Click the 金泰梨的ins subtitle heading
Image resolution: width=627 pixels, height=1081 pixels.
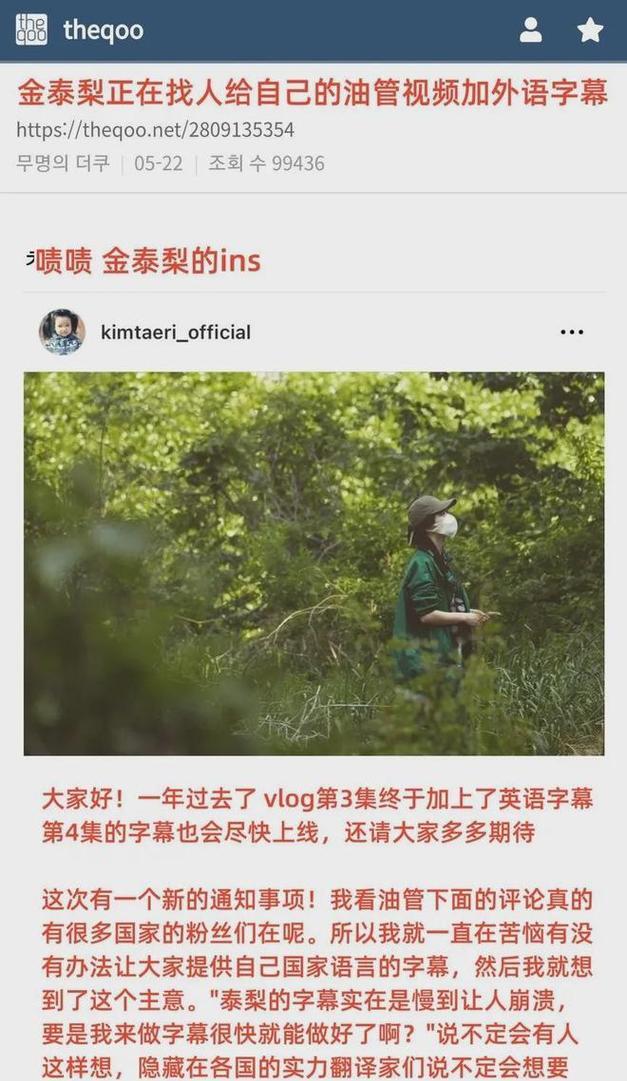148,261
